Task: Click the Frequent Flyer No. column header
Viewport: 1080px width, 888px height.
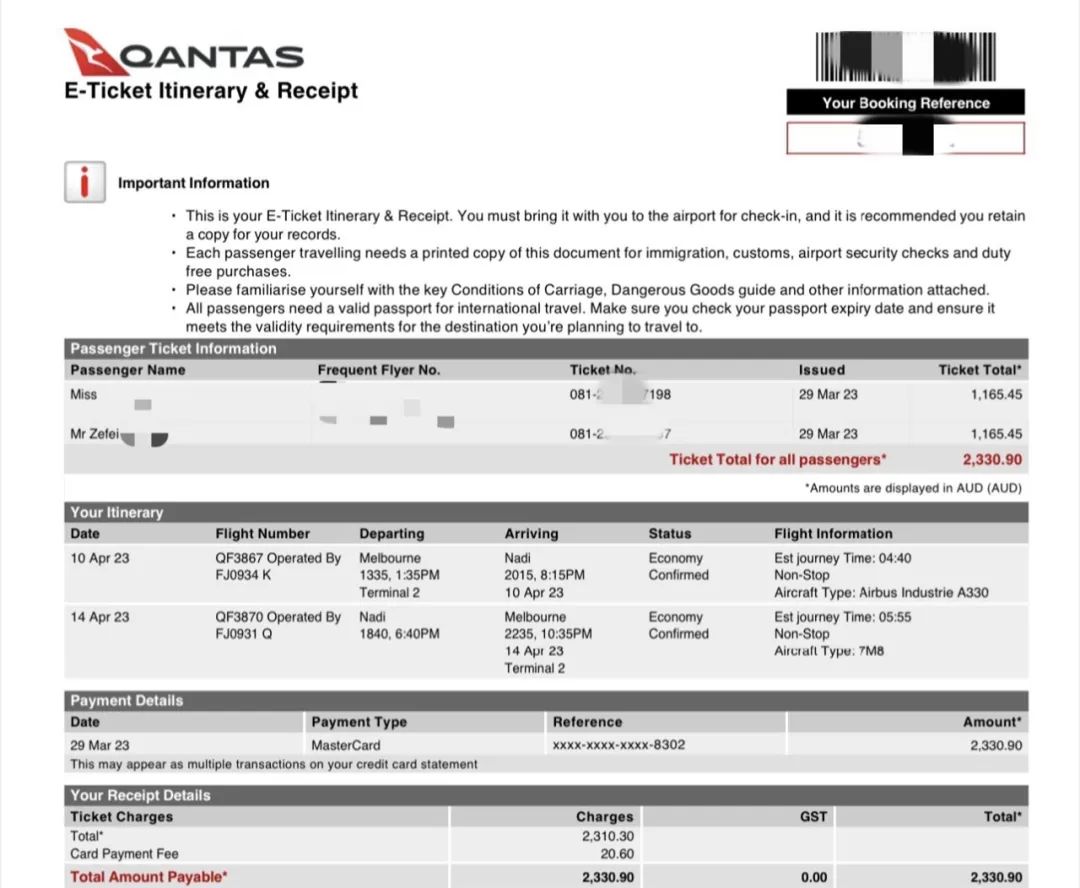Action: pos(378,370)
